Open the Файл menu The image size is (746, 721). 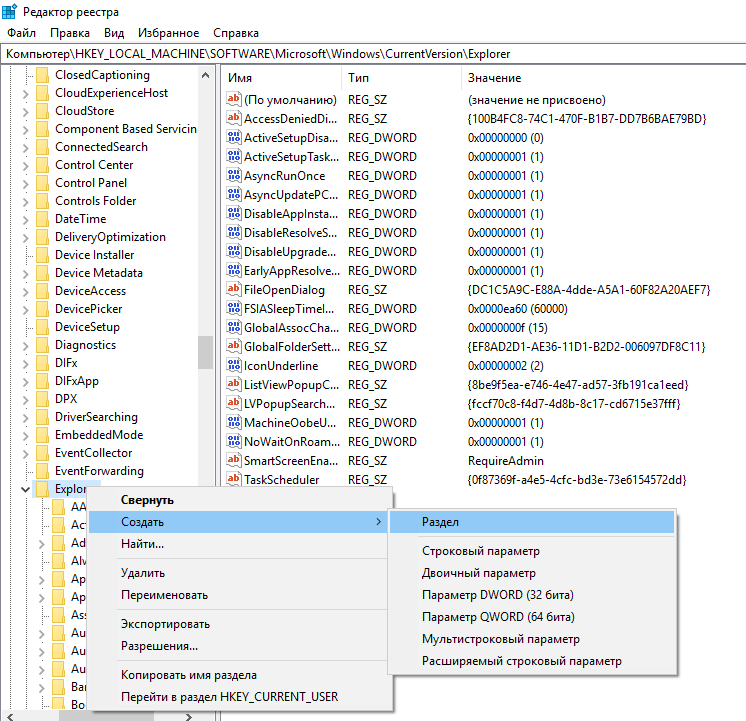click(x=21, y=33)
